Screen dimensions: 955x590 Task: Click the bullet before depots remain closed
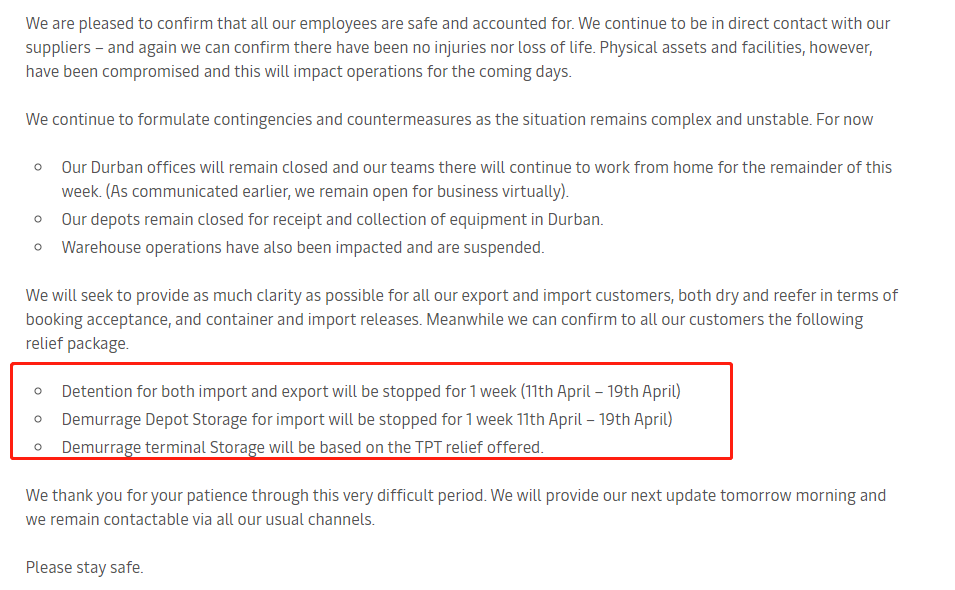coord(38,219)
